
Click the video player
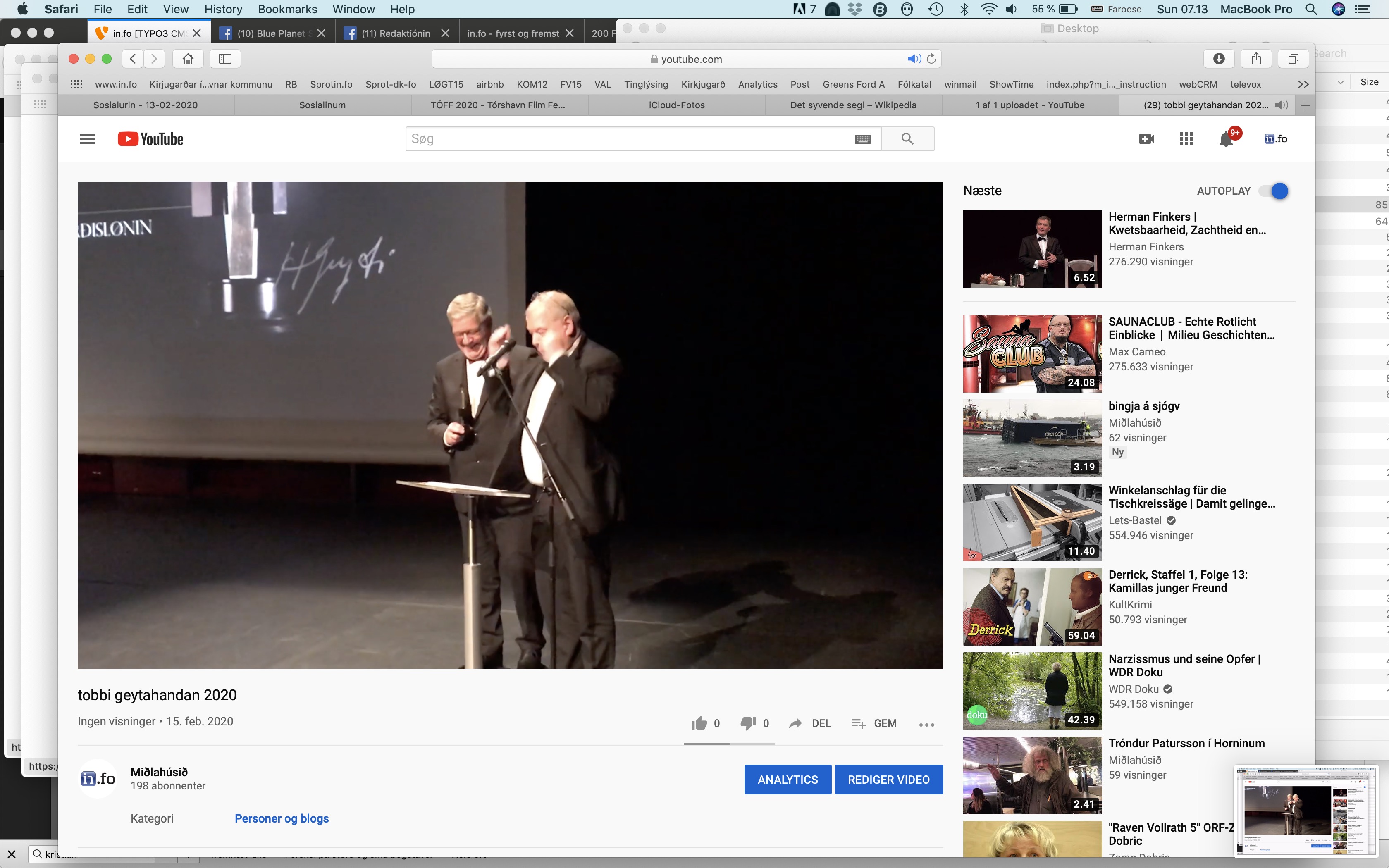pos(510,425)
